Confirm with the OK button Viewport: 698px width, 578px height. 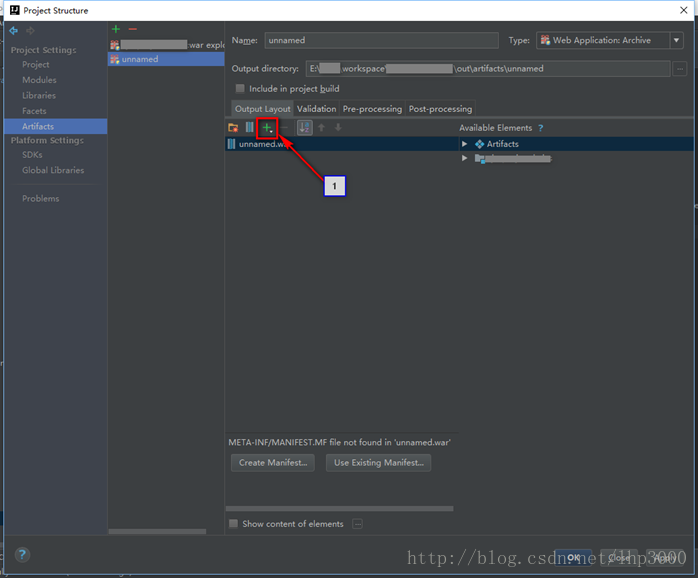point(573,558)
